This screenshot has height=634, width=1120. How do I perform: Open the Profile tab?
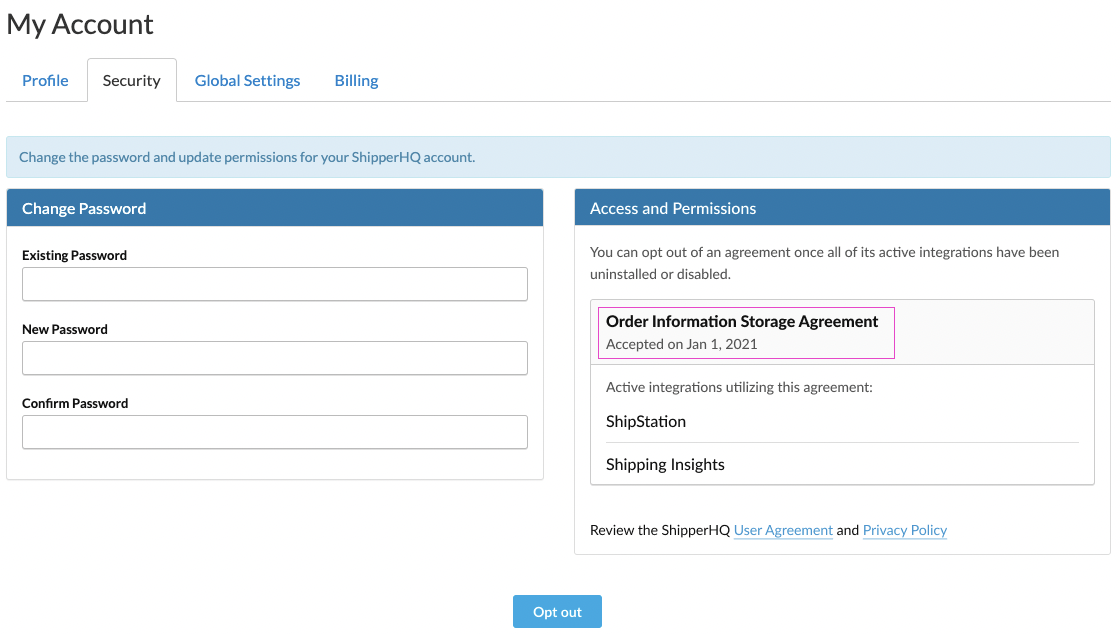tap(45, 81)
